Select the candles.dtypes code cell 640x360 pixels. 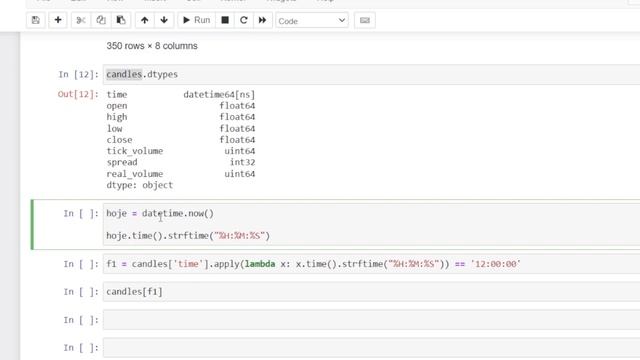coord(371,74)
